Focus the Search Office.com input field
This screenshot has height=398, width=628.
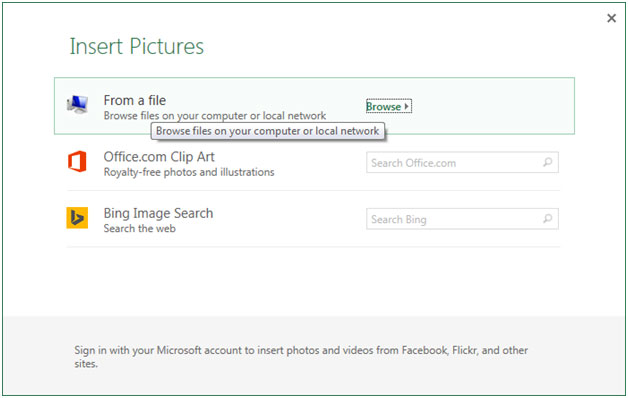462,162
